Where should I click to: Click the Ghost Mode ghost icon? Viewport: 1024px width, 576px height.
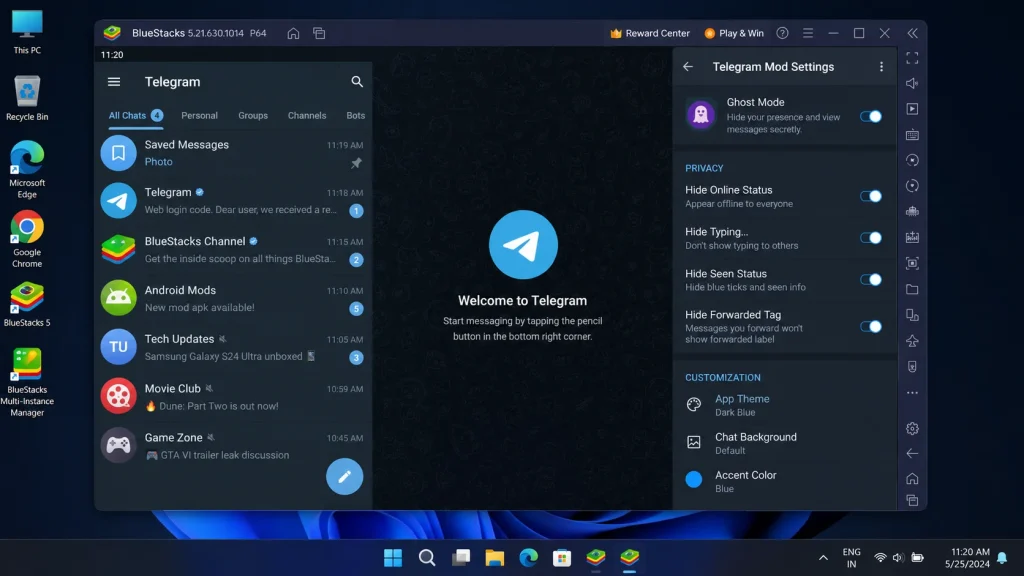[x=701, y=115]
